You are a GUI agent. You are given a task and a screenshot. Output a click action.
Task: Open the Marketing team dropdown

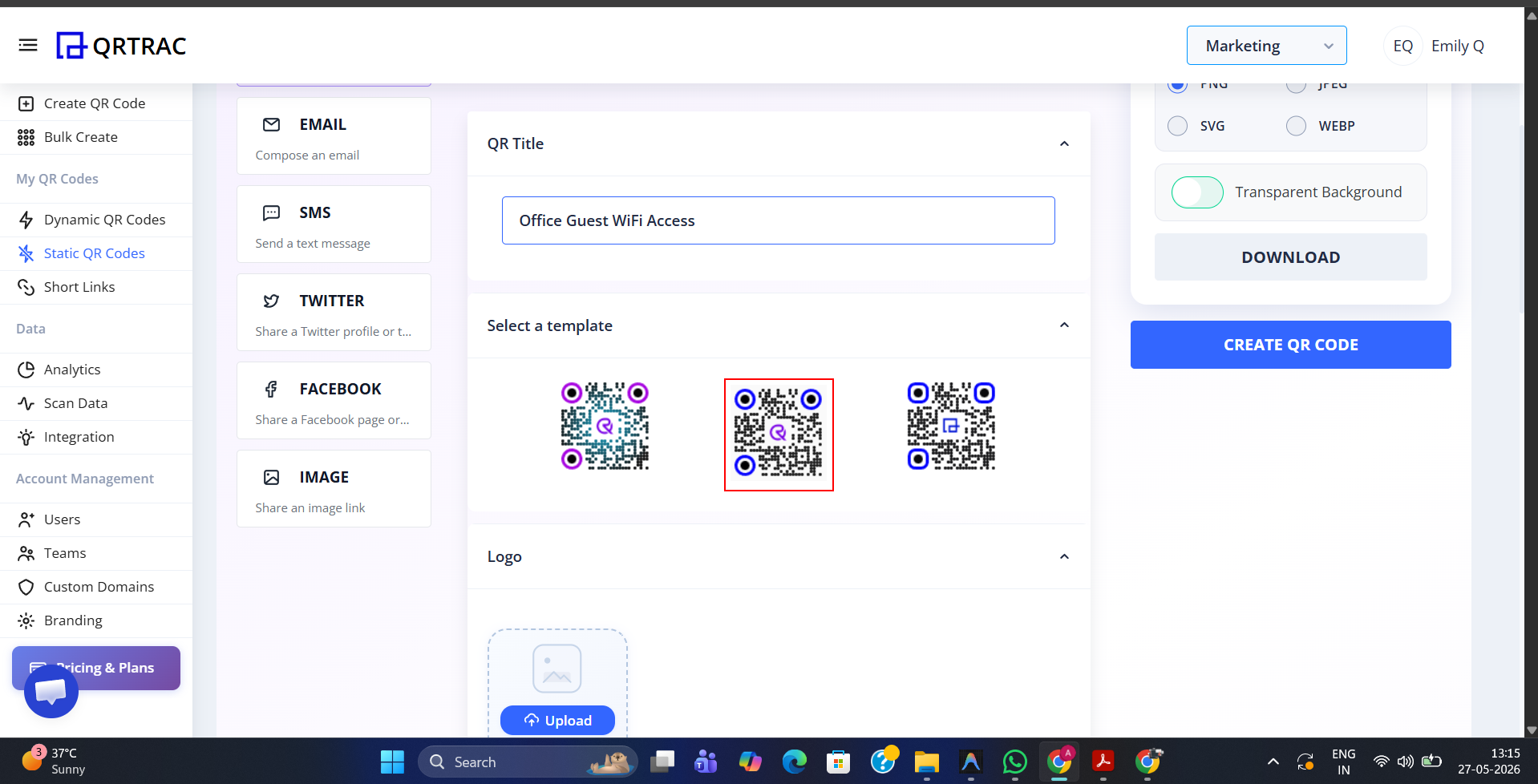pos(1266,46)
